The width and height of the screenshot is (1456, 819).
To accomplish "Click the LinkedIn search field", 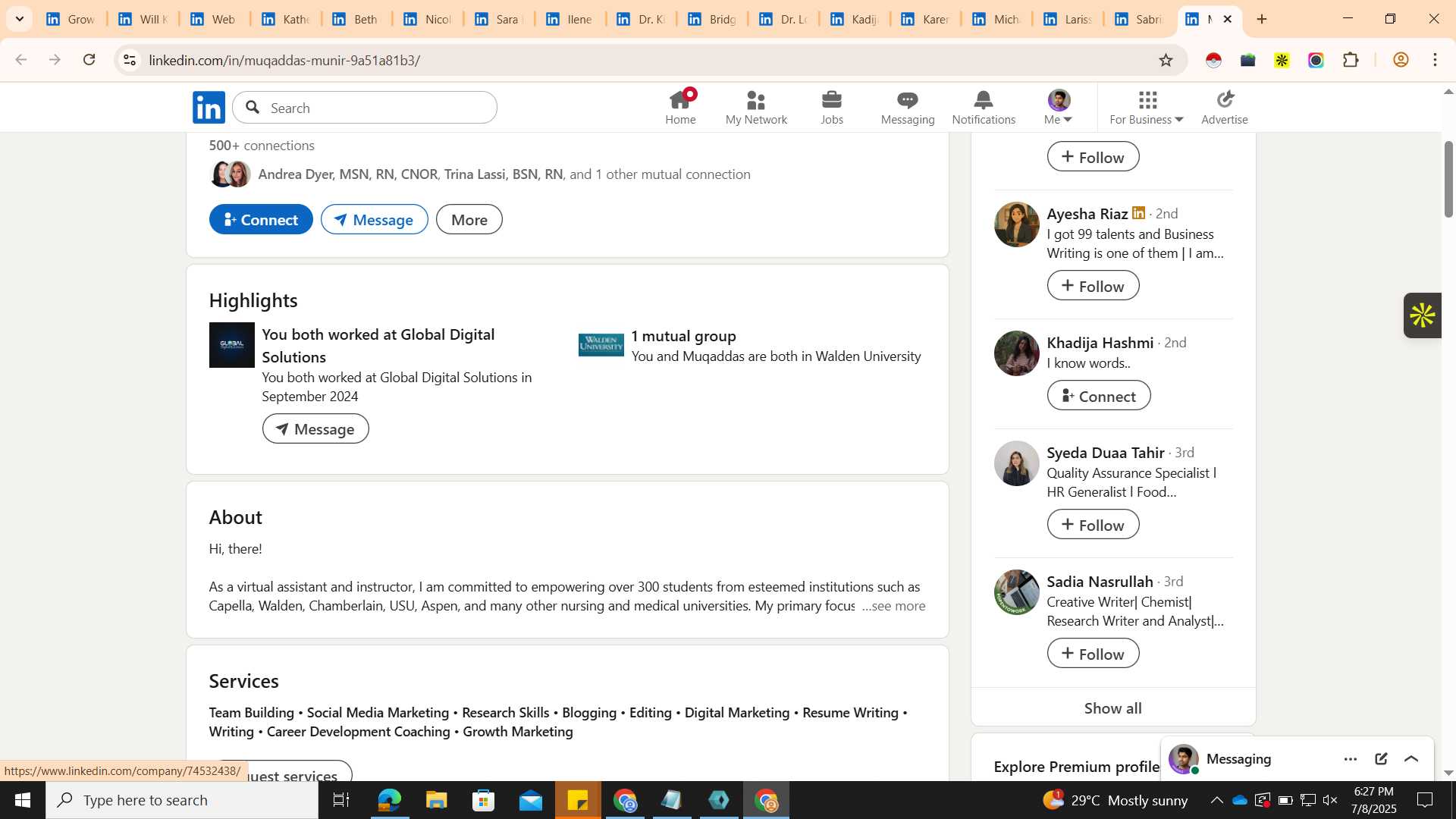I will click(365, 108).
